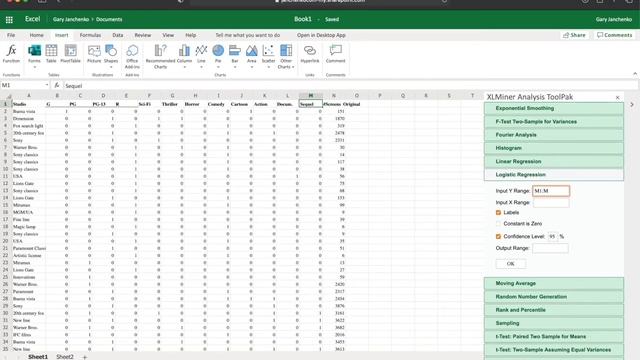Viewport: 640px width, 360px height.
Task: Insert an Area chart
Action: tap(251, 56)
